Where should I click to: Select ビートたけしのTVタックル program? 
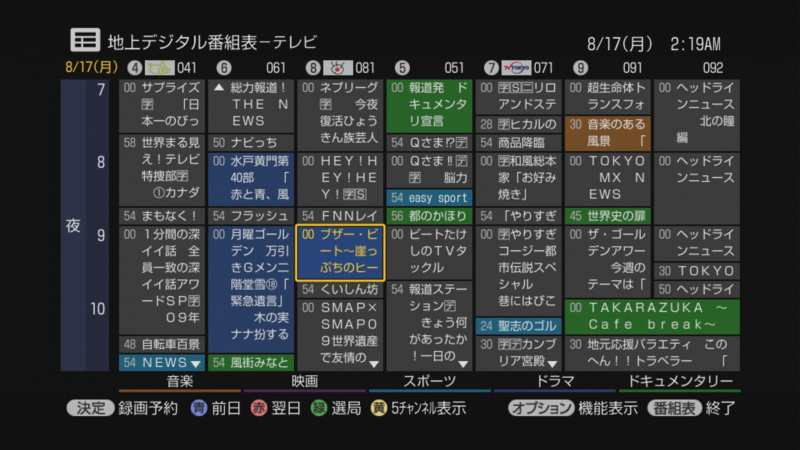click(429, 253)
